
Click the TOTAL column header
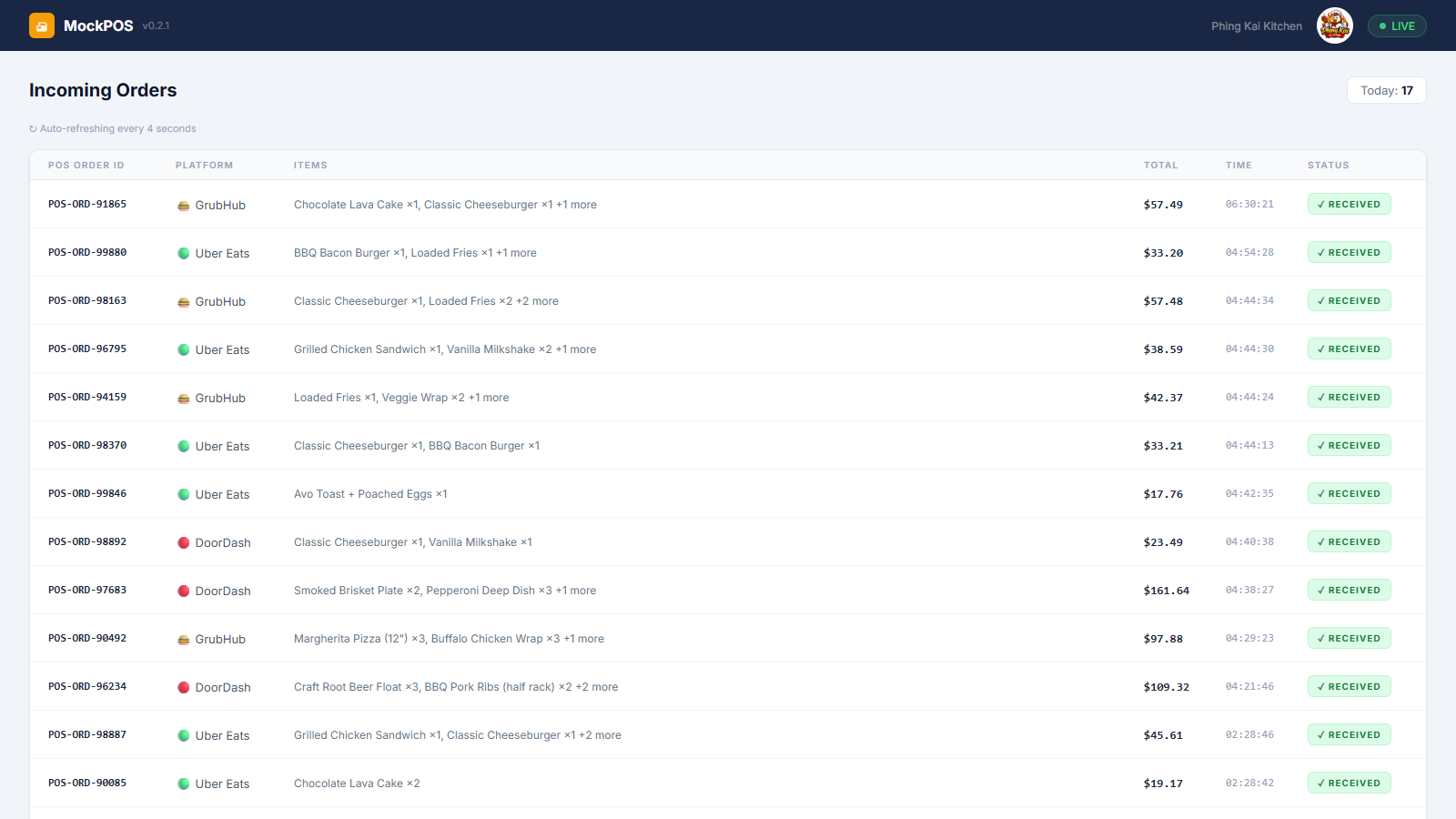(x=1161, y=165)
